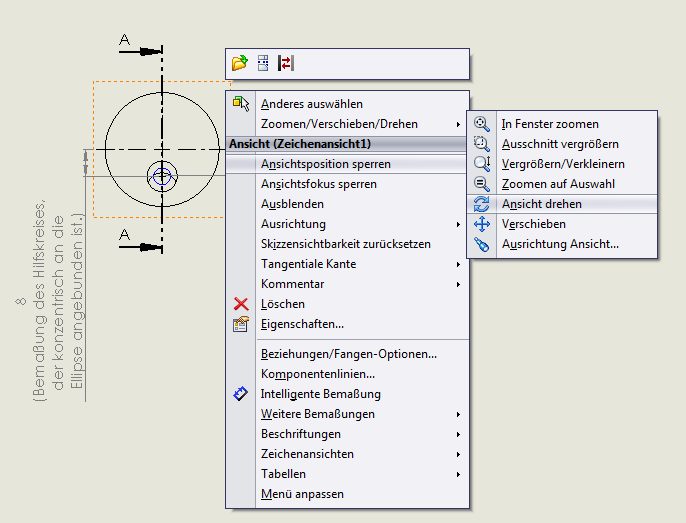
Task: Expand Kommentar submenu arrow
Action: [458, 284]
